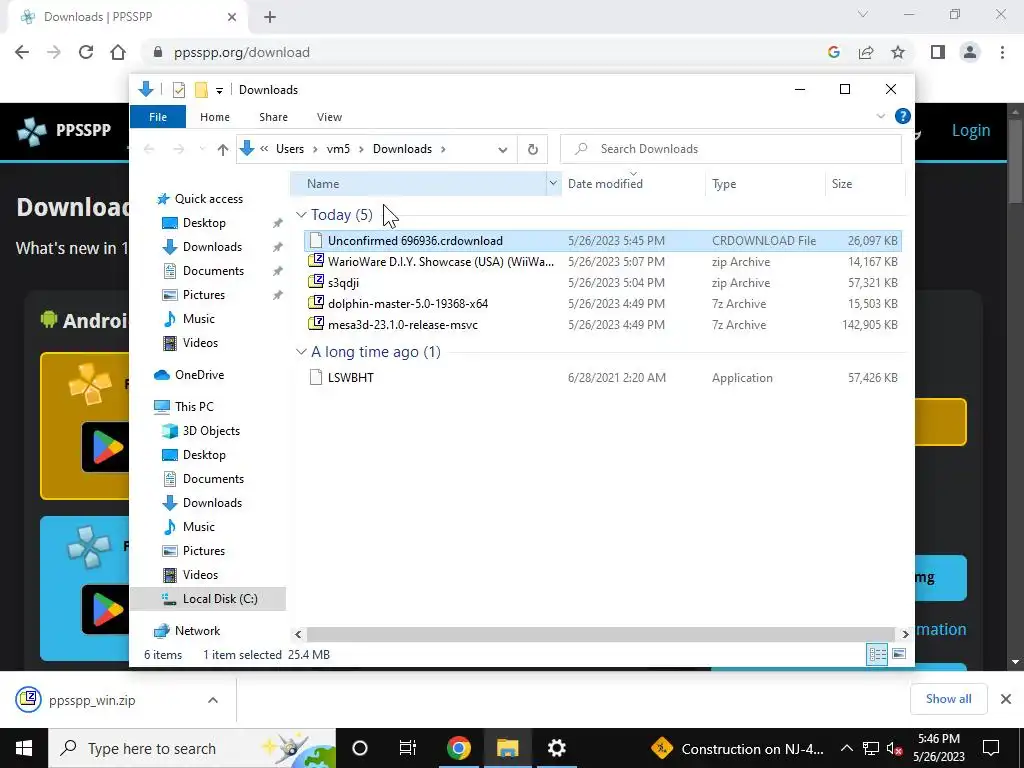This screenshot has height=768, width=1024.
Task: Open ppsspp_win.zip download options arrow
Action: (212, 699)
